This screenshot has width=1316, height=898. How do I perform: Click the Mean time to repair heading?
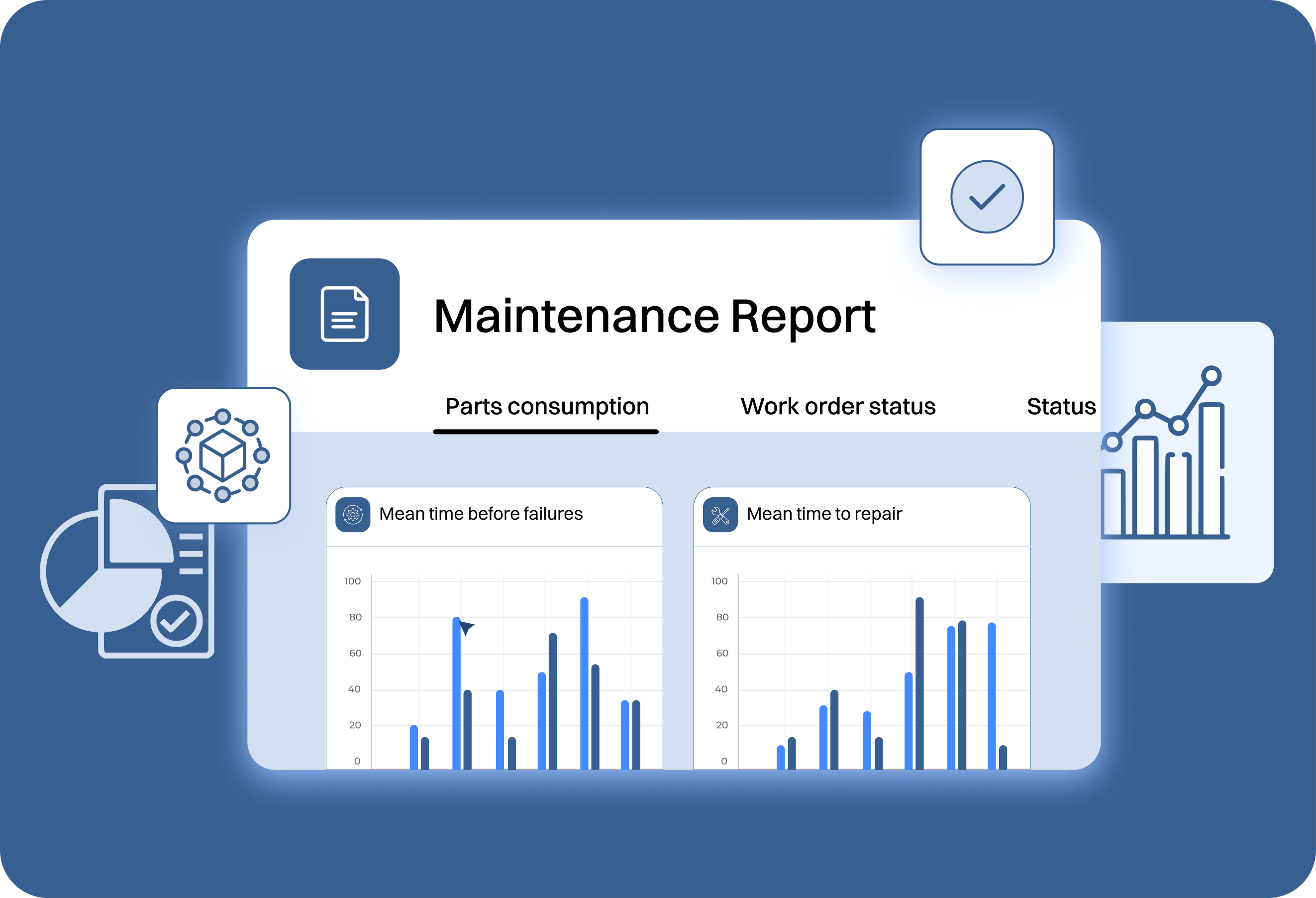click(823, 513)
